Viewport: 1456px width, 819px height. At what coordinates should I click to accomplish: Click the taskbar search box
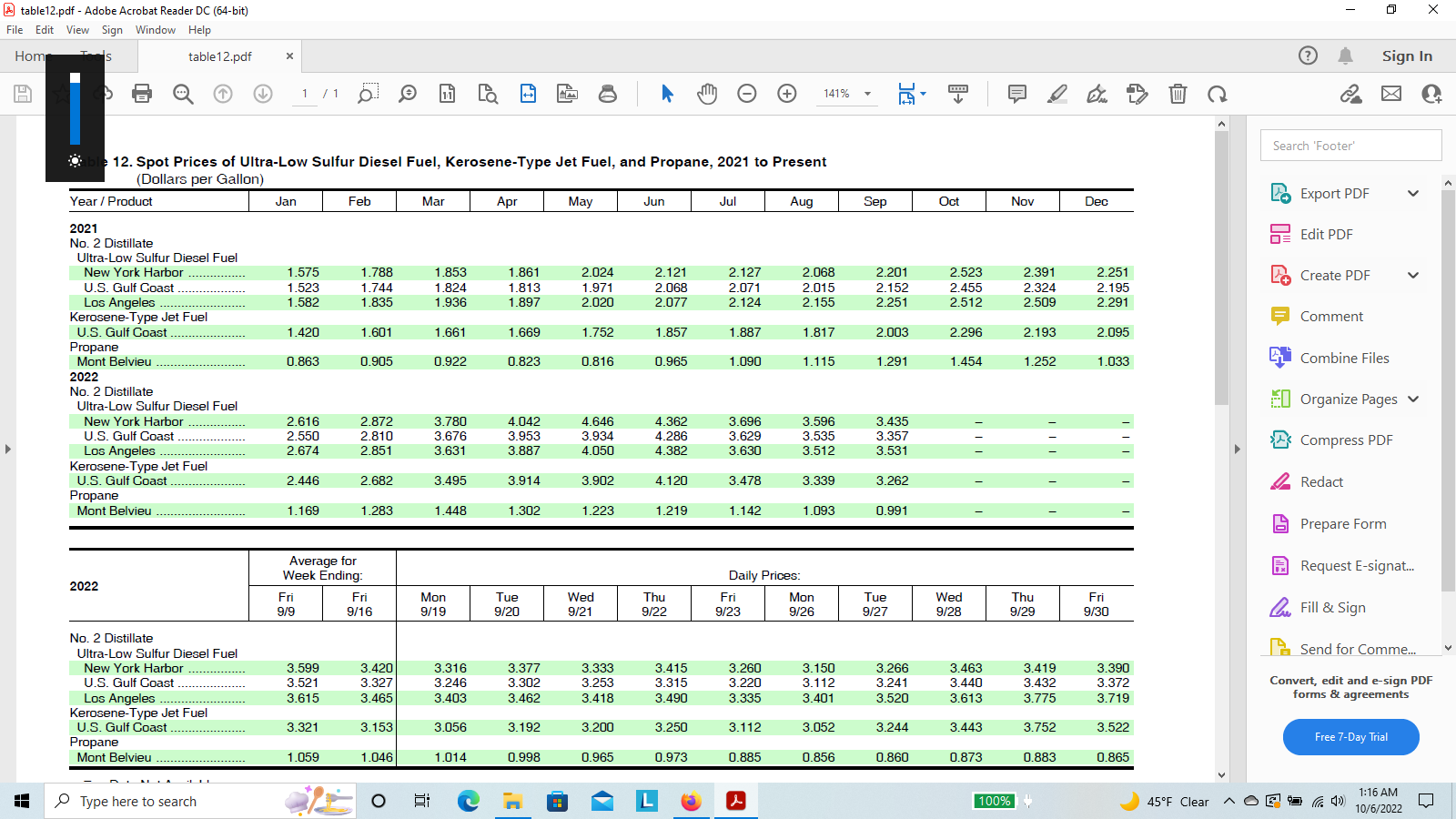200,801
